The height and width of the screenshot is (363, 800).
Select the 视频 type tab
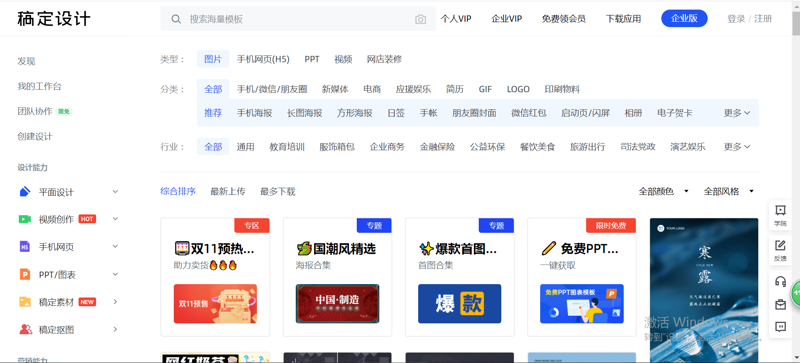(x=343, y=59)
